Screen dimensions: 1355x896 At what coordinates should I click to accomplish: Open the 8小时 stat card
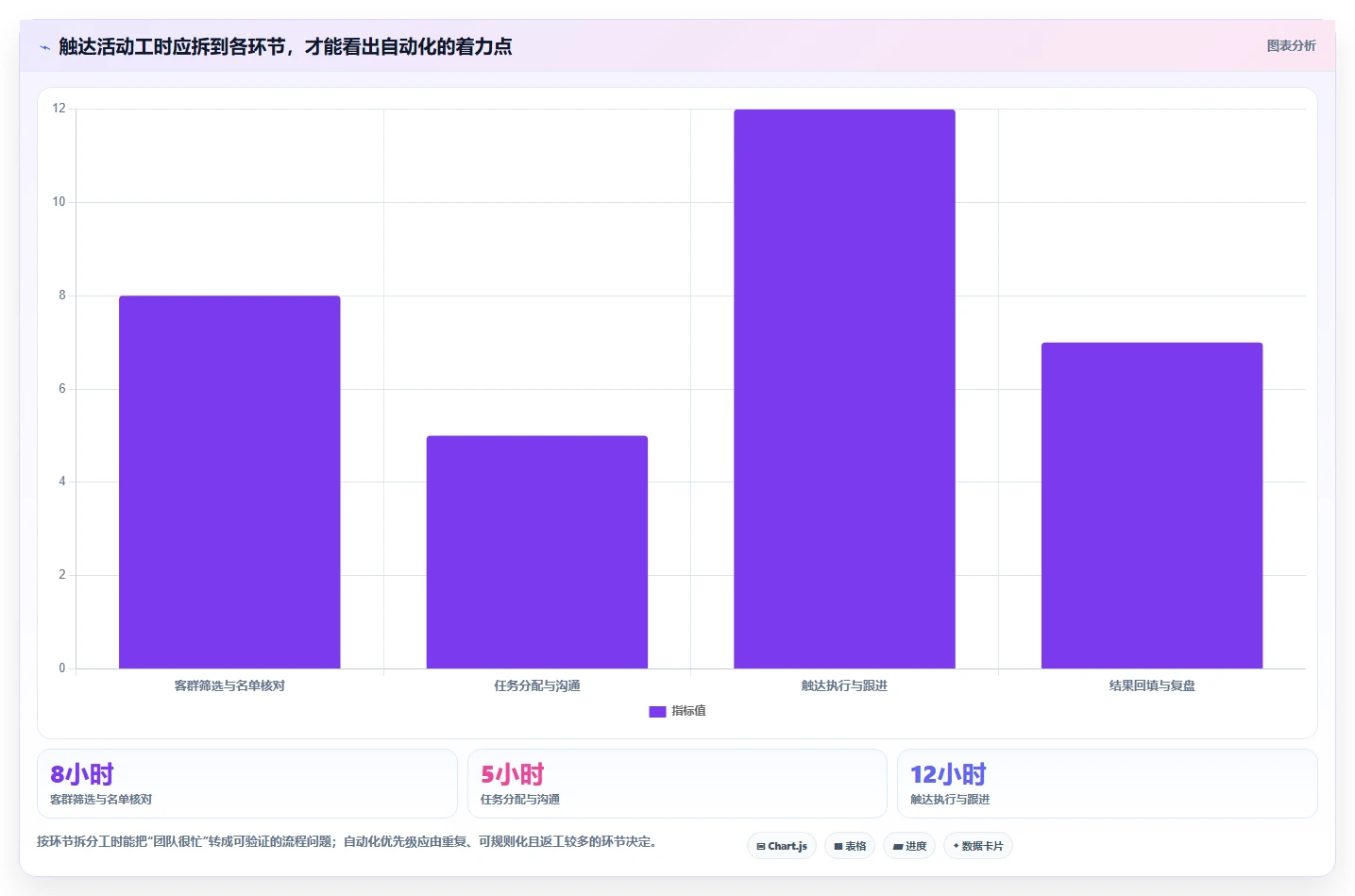[x=247, y=784]
